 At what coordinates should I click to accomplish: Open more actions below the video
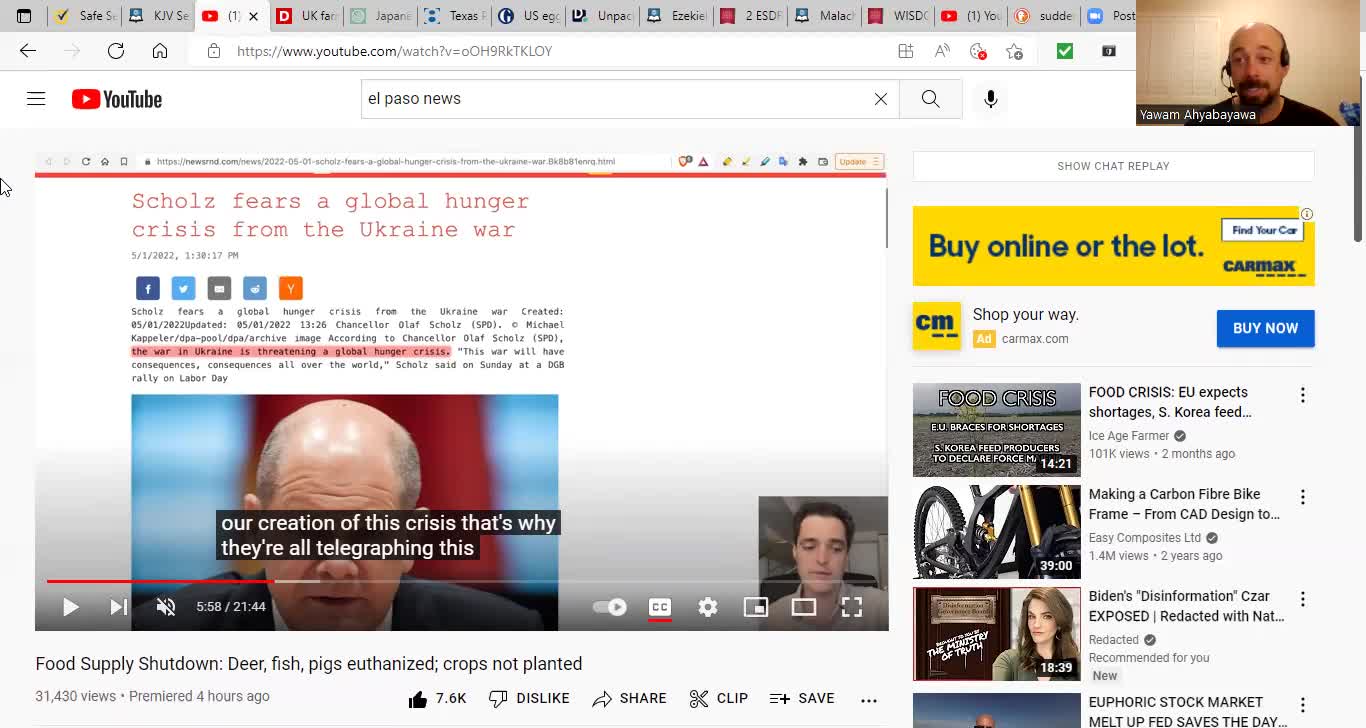[869, 700]
